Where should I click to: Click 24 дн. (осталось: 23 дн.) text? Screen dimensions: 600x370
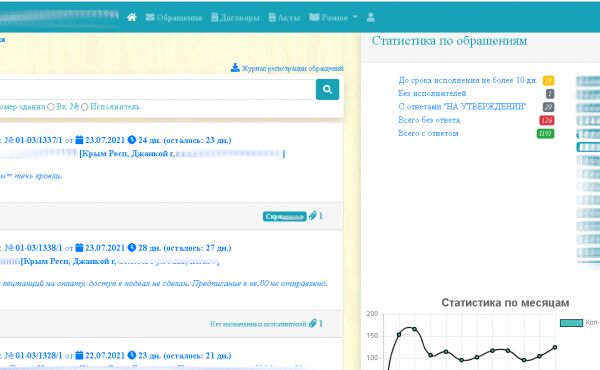(185, 140)
